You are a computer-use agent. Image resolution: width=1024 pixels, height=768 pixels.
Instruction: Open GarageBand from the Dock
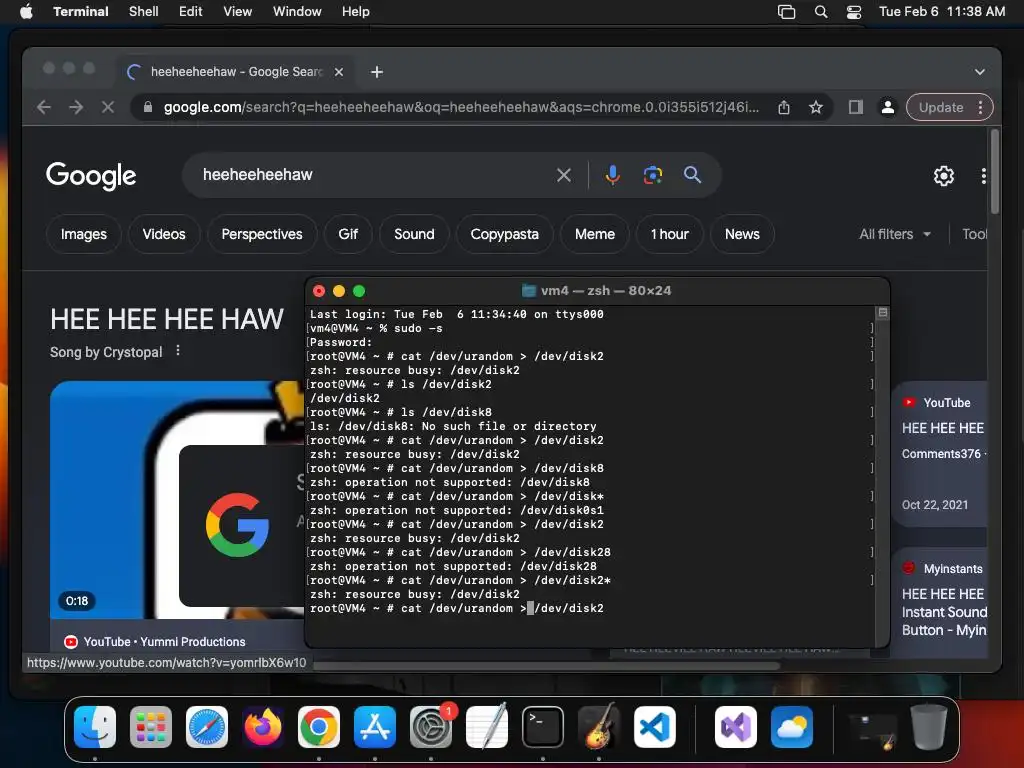click(x=599, y=727)
